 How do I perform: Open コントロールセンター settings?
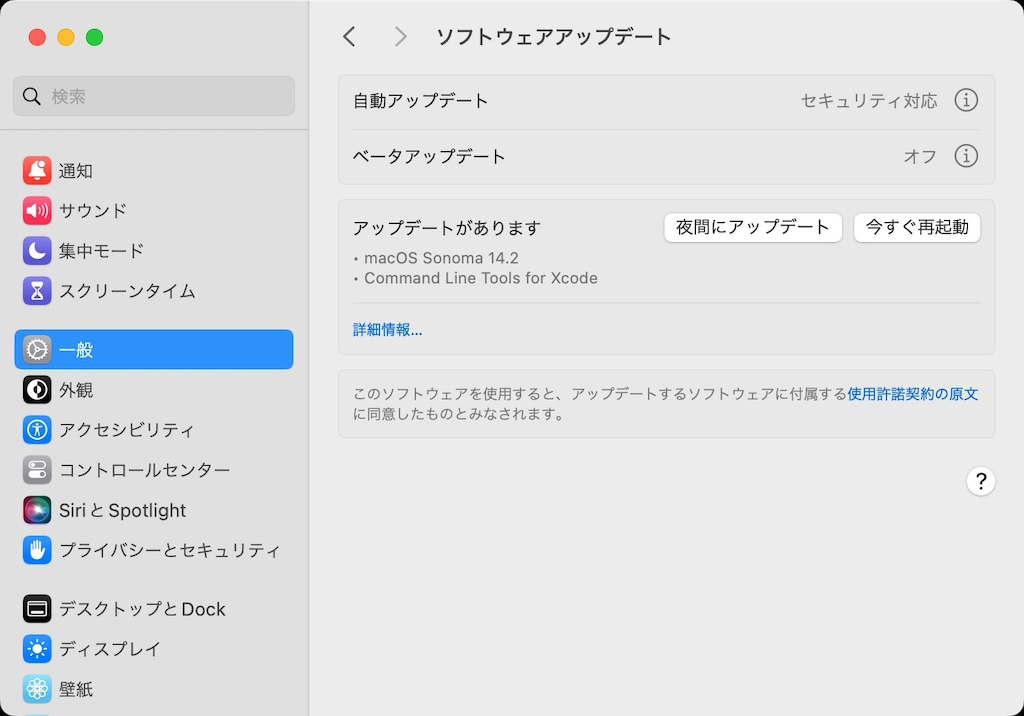[x=153, y=470]
